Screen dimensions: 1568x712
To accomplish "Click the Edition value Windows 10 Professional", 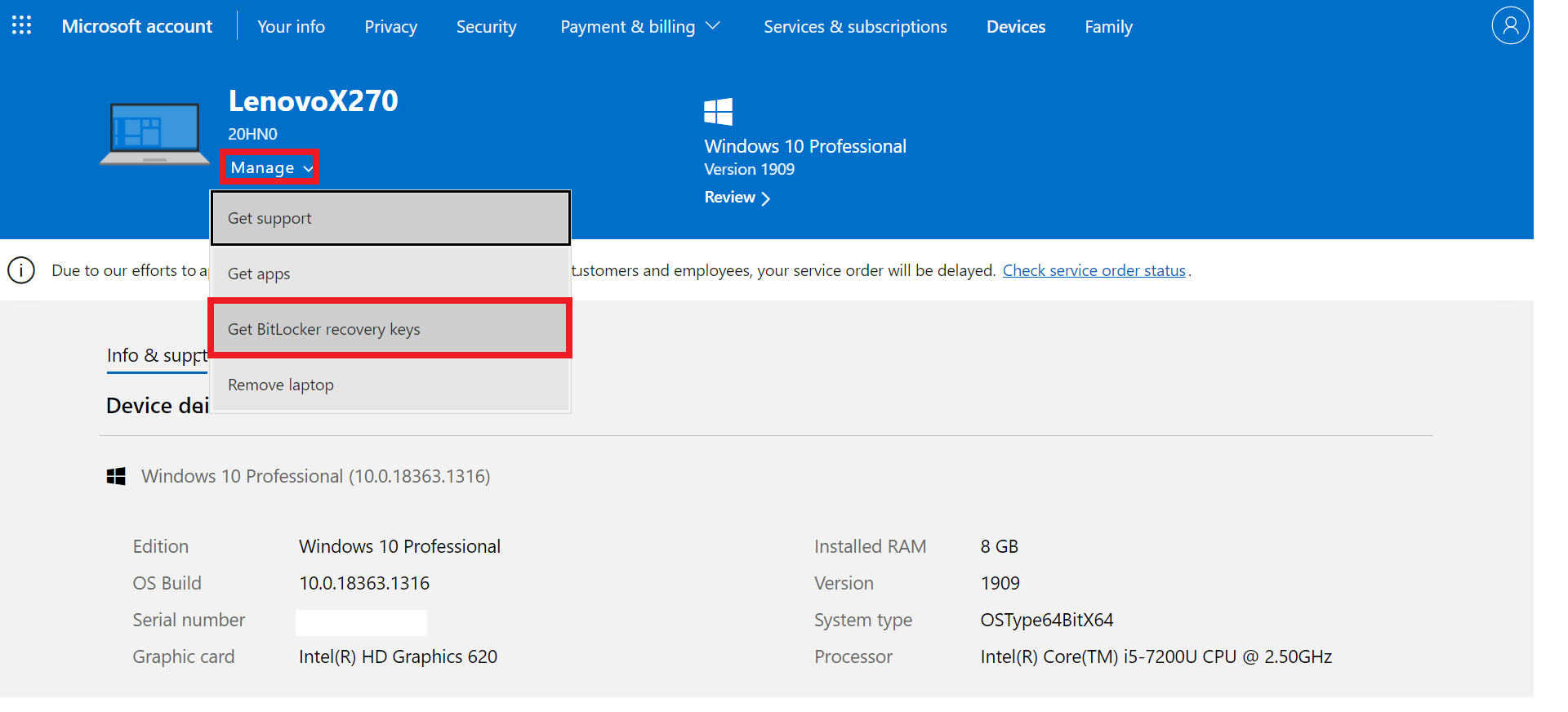I will (399, 546).
